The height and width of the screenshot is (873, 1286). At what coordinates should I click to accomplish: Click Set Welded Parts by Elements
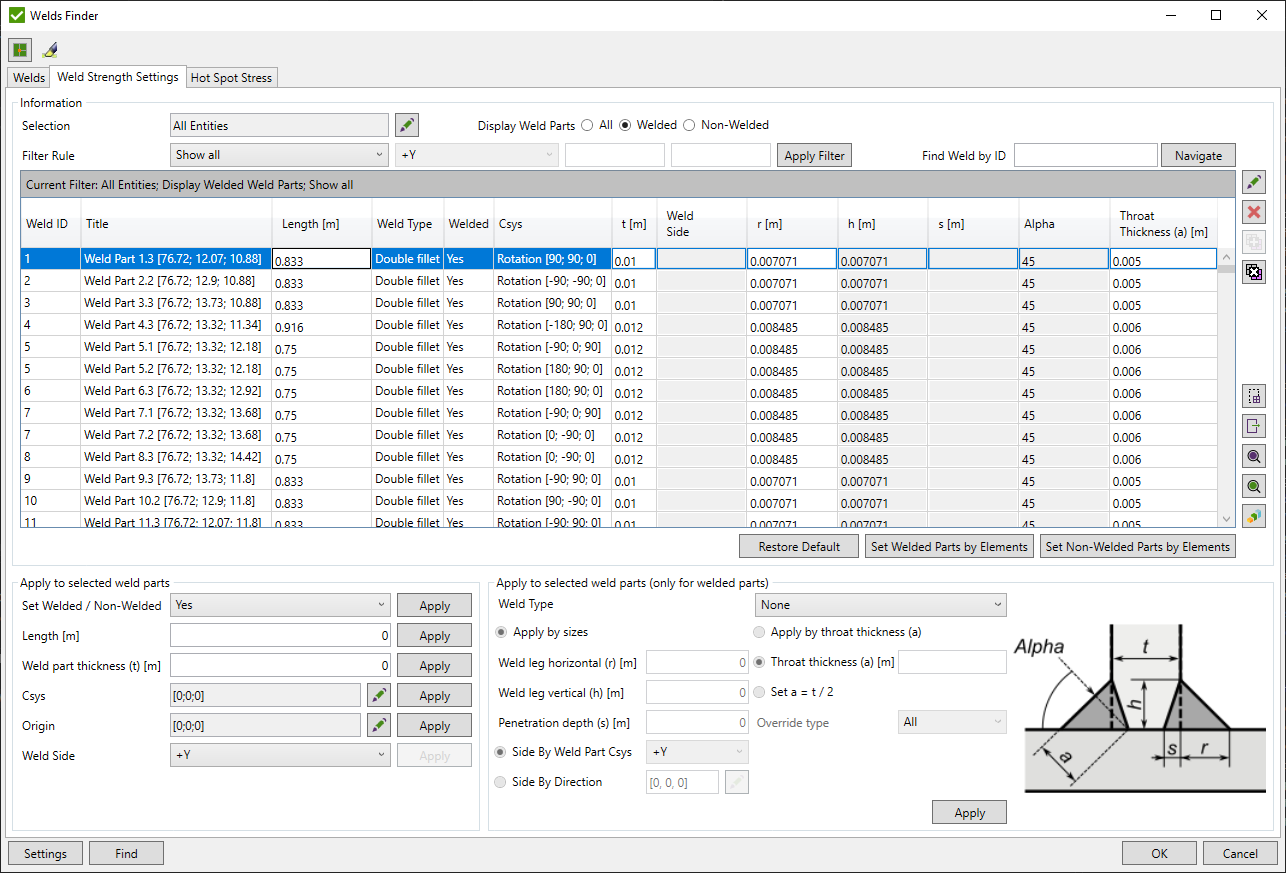tap(948, 546)
